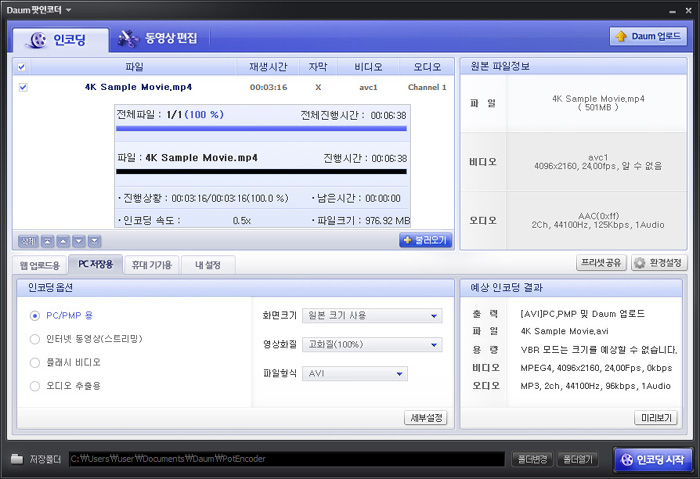Click the 4096x2160, 24.00fps source video info
The image size is (700, 479).
point(598,166)
